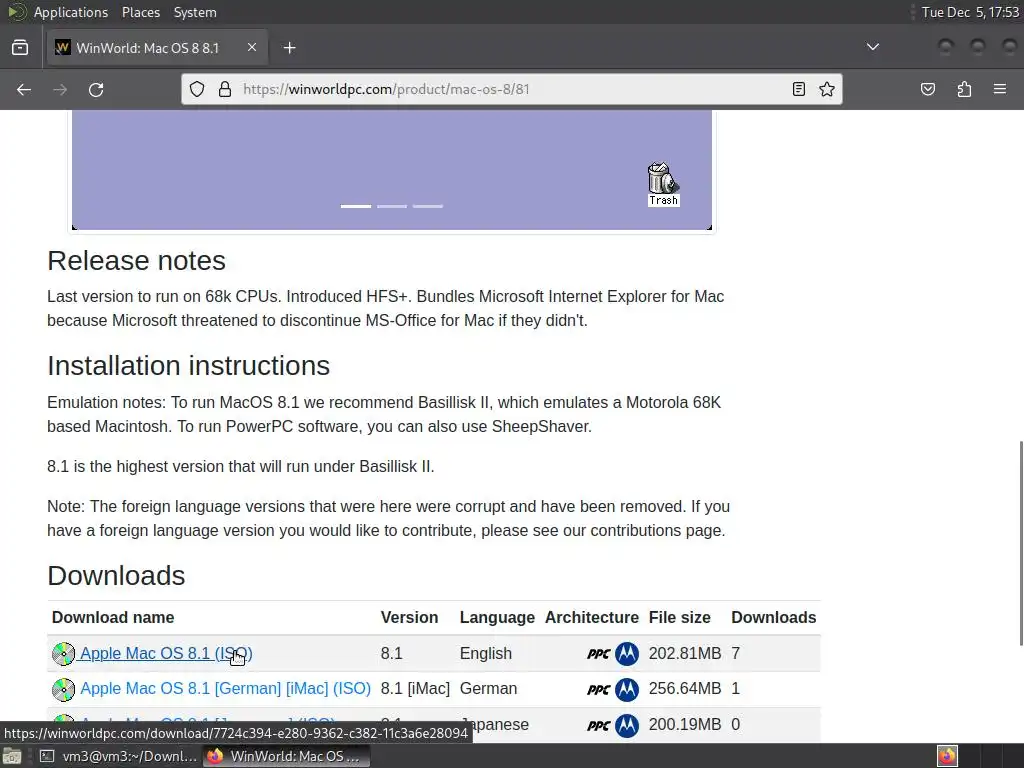Open Firefox View in the tab bar

[20, 48]
